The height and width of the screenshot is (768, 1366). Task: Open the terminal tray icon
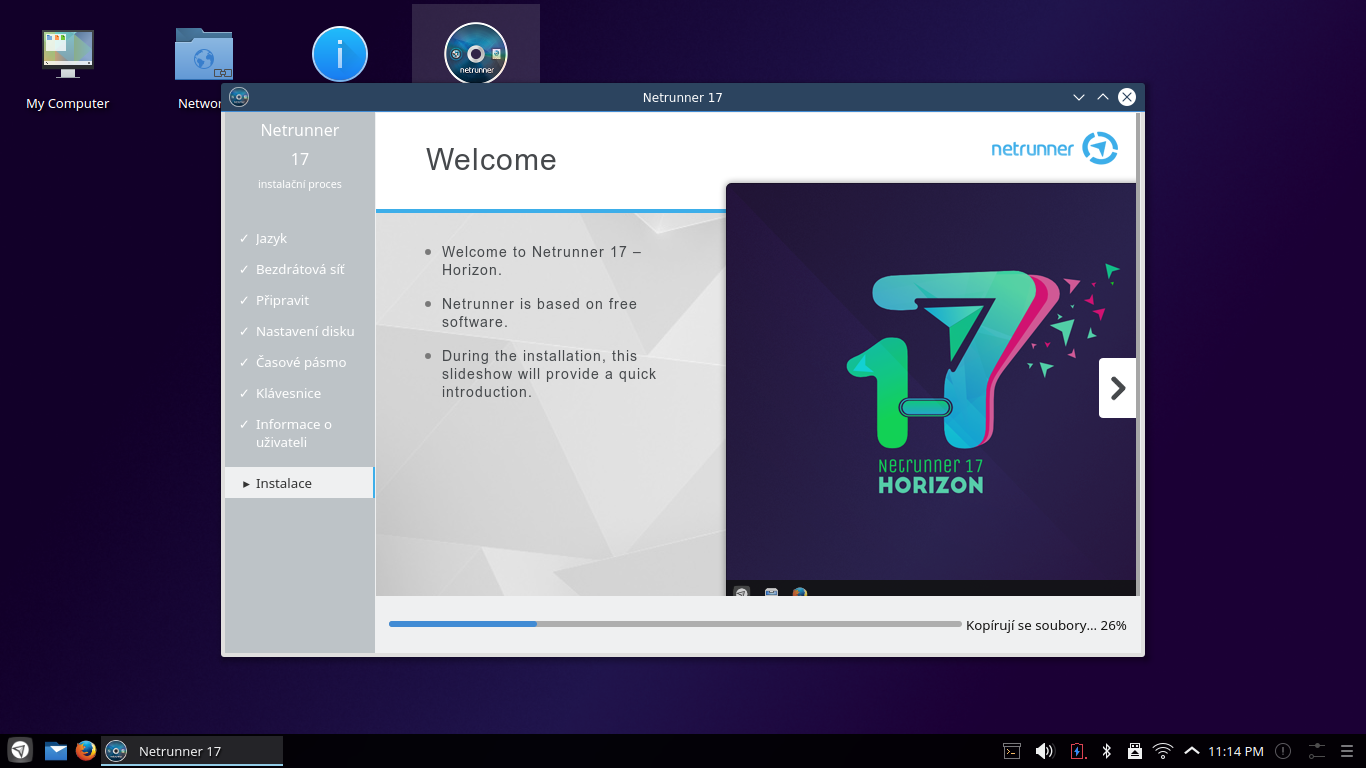[x=1012, y=751]
